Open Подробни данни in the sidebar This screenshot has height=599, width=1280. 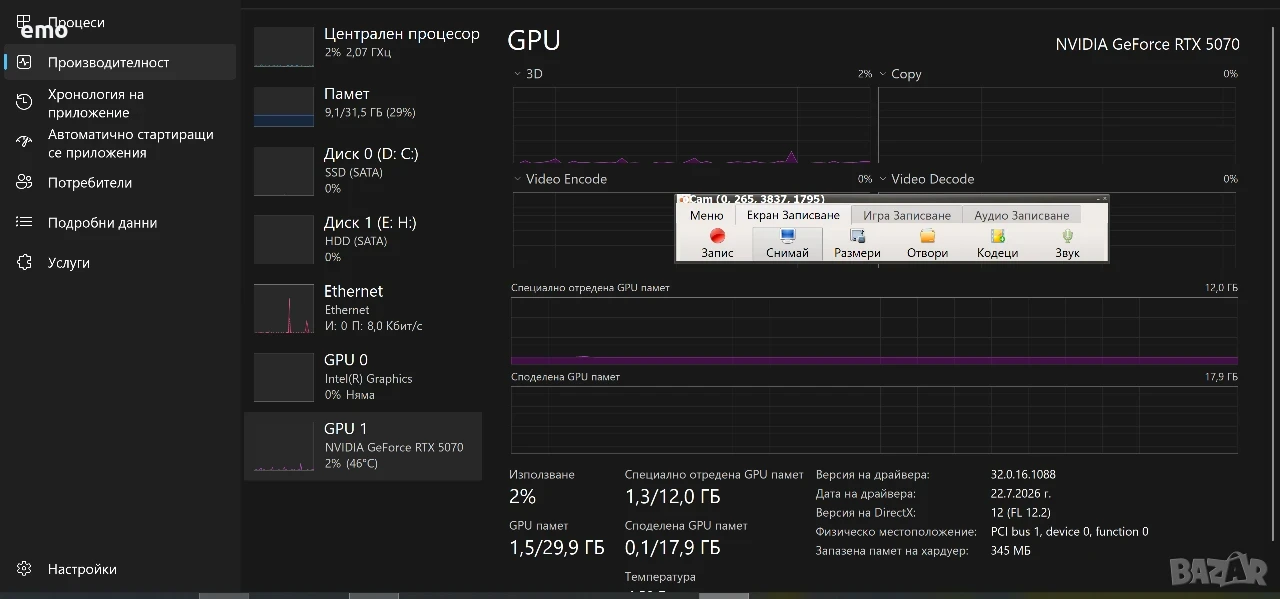tap(120, 223)
